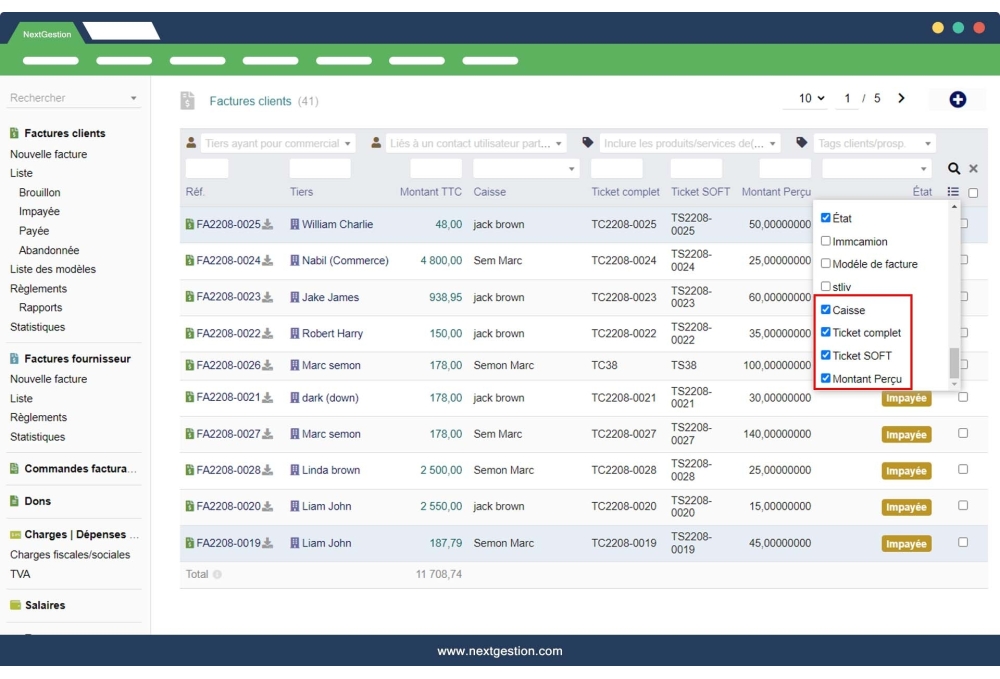Download PDF icon next to FA2208-0025
The width and height of the screenshot is (1000, 679).
pos(268,224)
